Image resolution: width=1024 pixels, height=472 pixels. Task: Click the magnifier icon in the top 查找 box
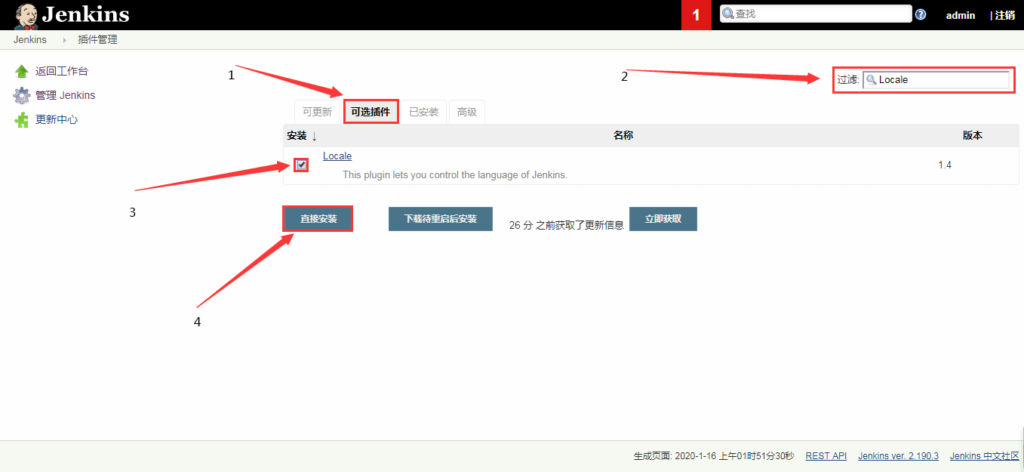[728, 14]
